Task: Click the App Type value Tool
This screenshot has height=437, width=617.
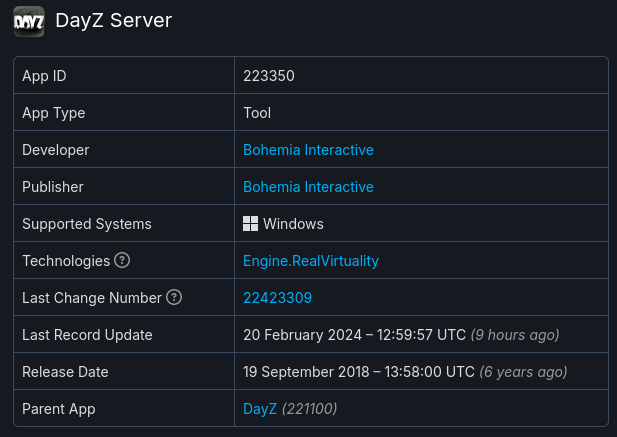Action: point(257,113)
